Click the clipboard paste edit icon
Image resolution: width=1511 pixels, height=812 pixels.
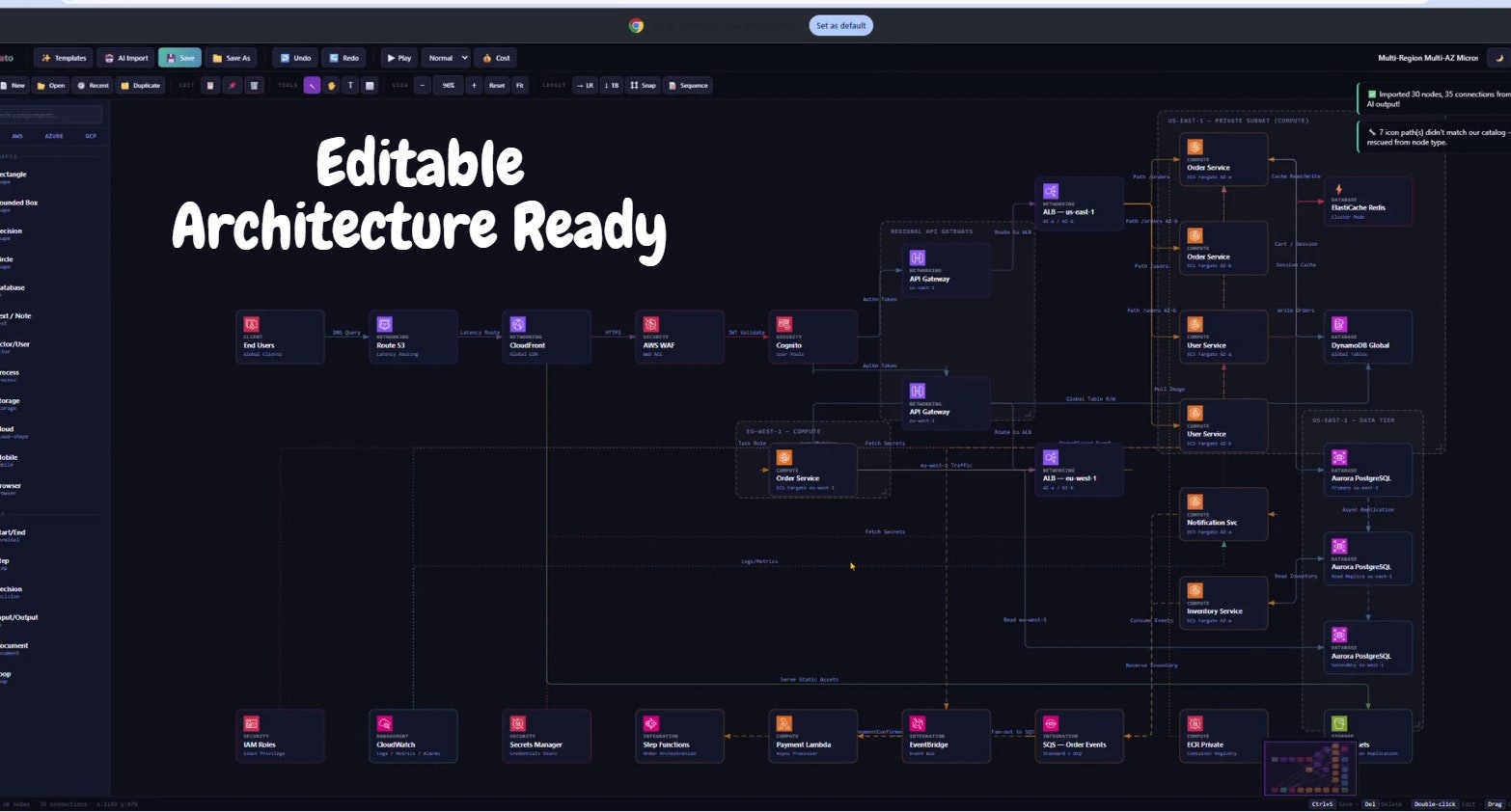[x=210, y=86]
